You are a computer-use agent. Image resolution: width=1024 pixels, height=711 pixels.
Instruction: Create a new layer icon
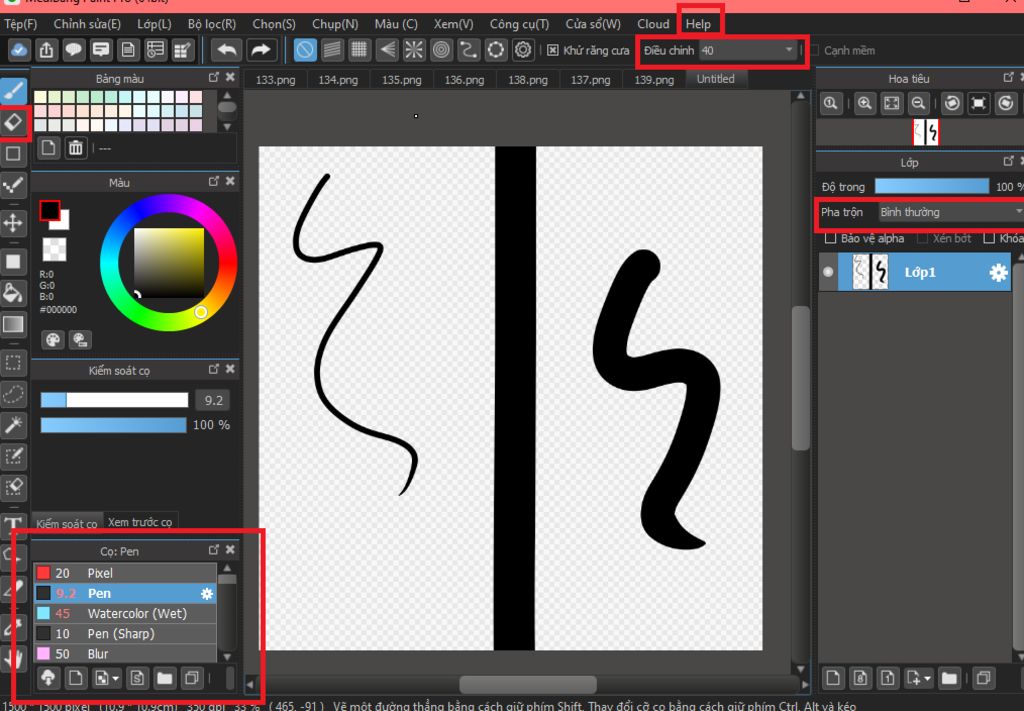pos(833,678)
